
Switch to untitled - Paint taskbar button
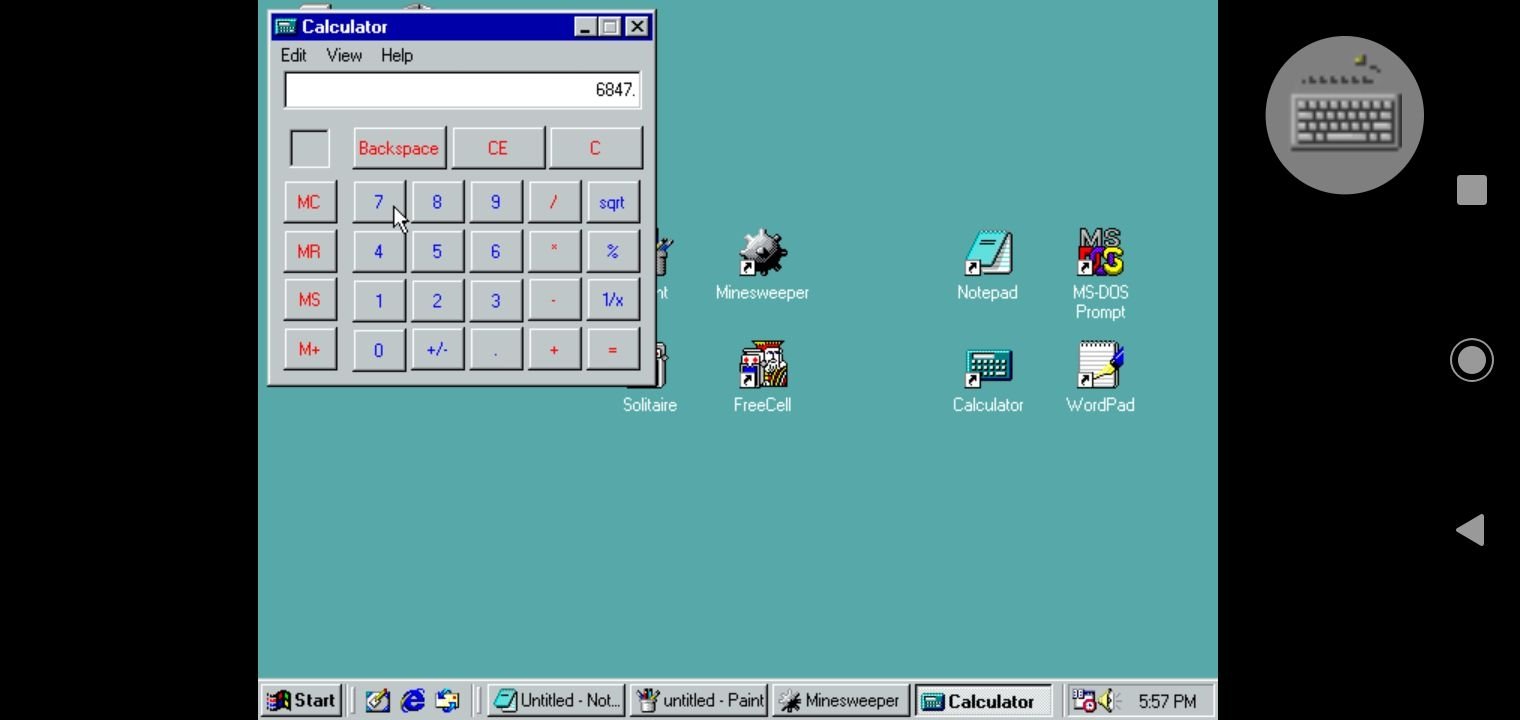pos(699,700)
